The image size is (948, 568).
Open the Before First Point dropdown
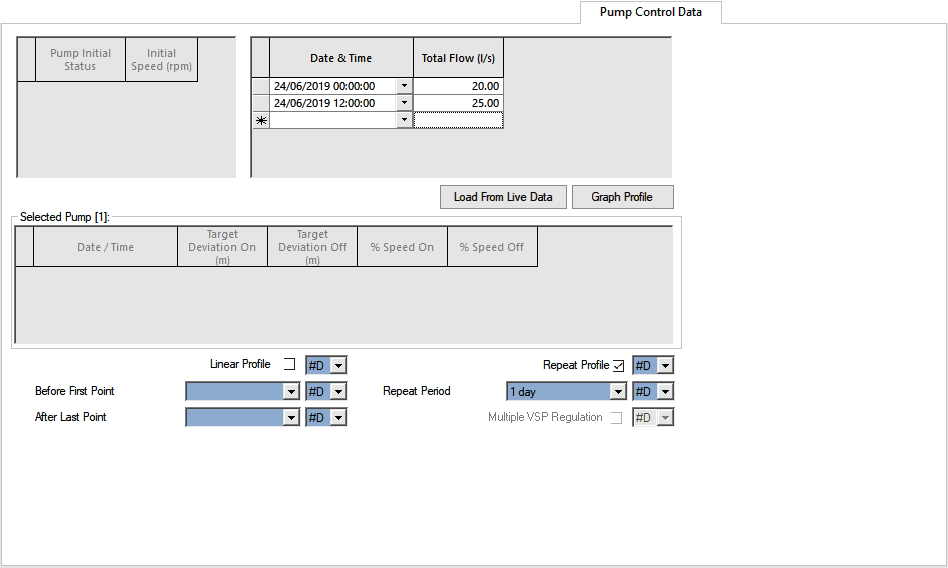(x=291, y=391)
